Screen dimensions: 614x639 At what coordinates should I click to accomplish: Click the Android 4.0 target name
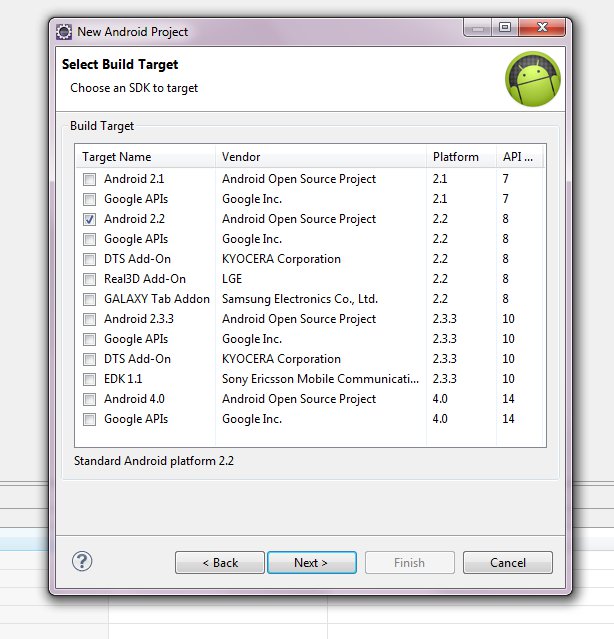[134, 399]
